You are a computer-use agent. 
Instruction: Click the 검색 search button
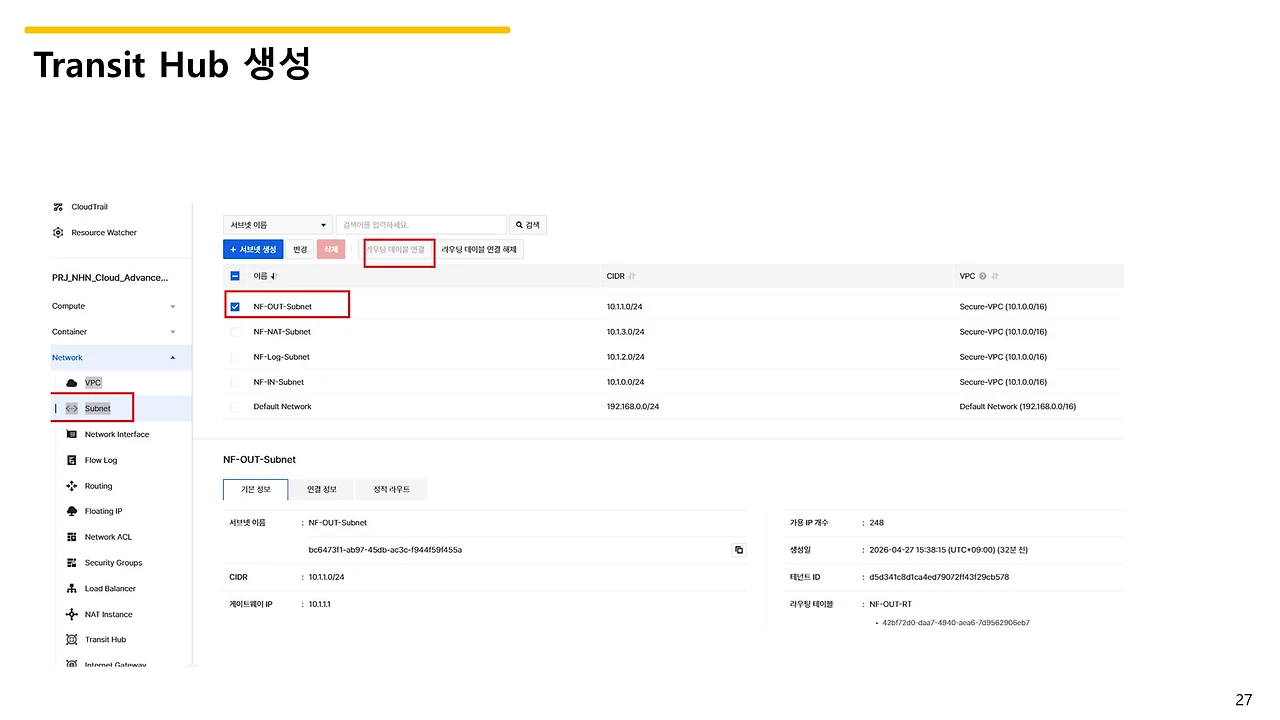coord(528,225)
